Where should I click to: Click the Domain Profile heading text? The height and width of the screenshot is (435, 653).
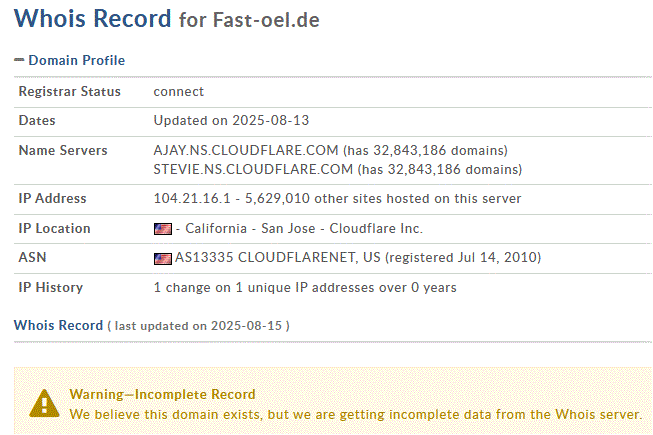[76, 61]
